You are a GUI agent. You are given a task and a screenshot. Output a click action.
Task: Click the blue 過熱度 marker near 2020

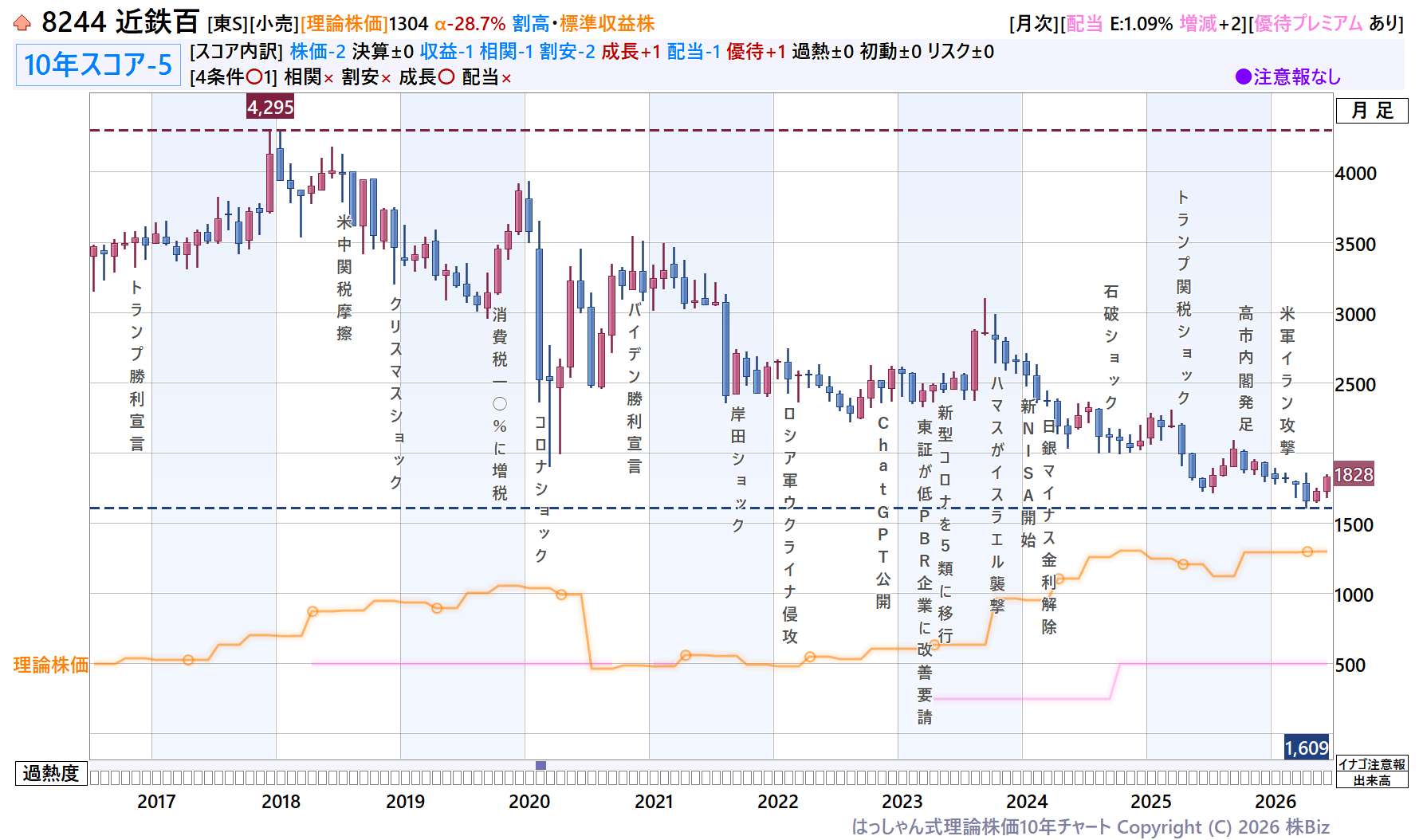[540, 766]
